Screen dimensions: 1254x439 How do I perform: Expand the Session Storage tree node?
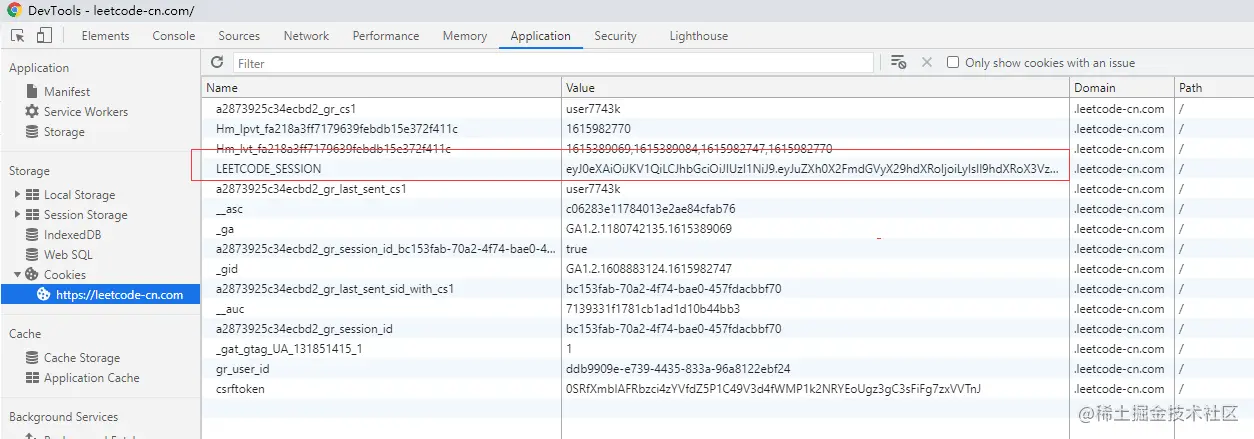(17, 214)
